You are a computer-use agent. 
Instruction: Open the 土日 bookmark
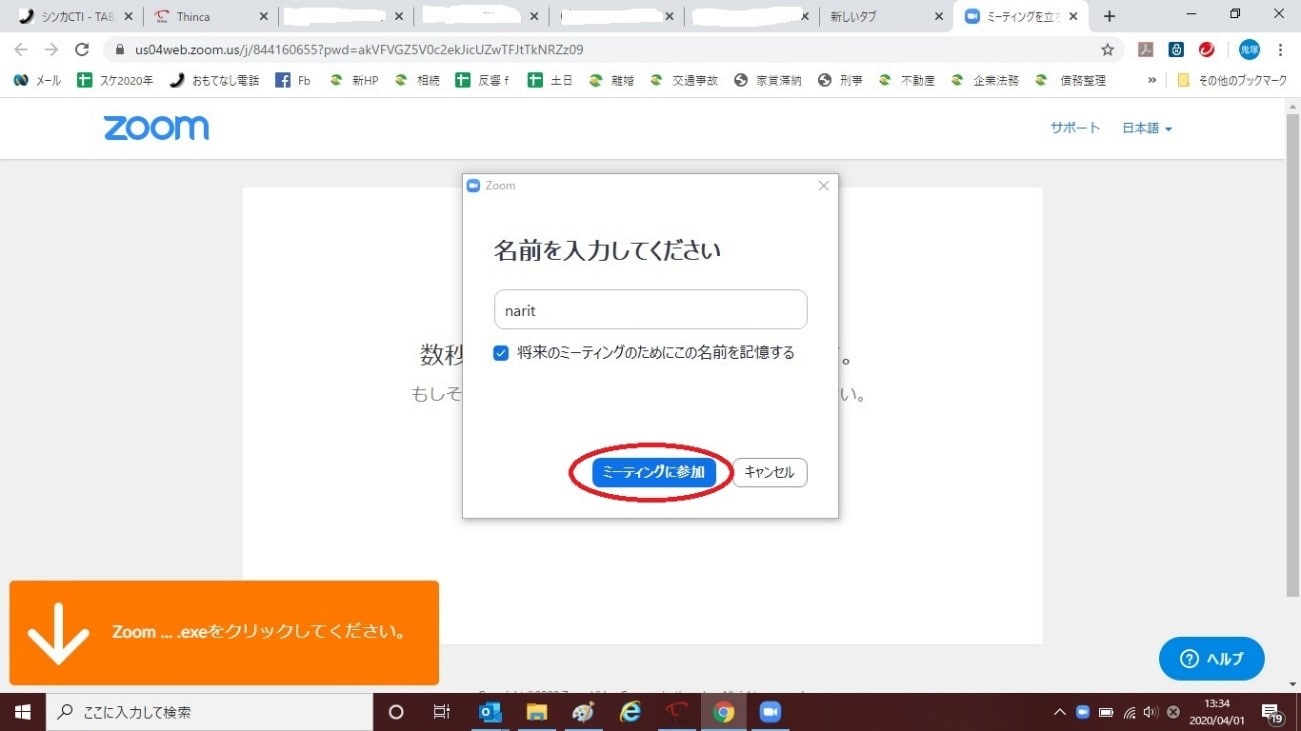pyautogui.click(x=550, y=80)
